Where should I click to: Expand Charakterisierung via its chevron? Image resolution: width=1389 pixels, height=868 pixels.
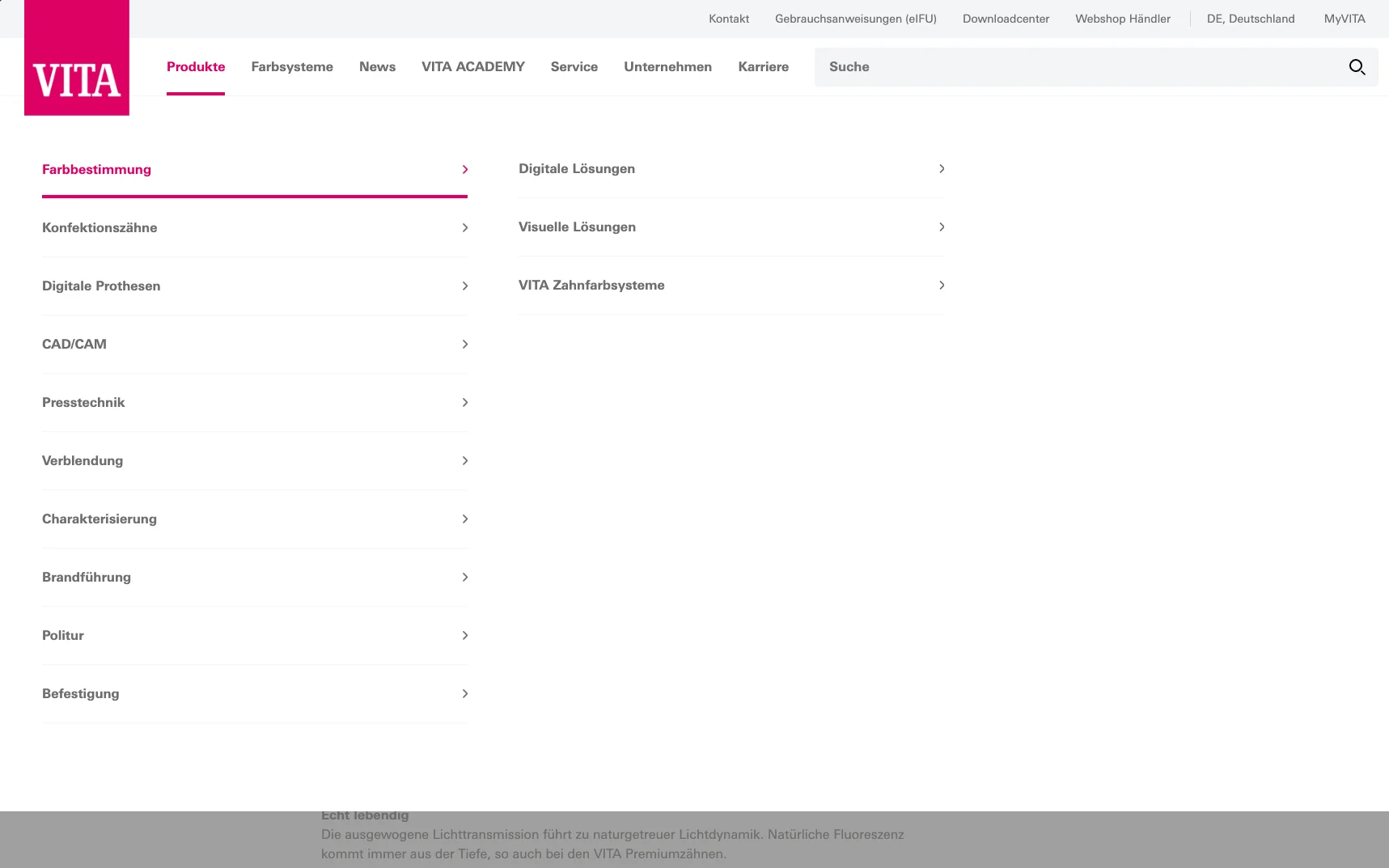coord(465,519)
